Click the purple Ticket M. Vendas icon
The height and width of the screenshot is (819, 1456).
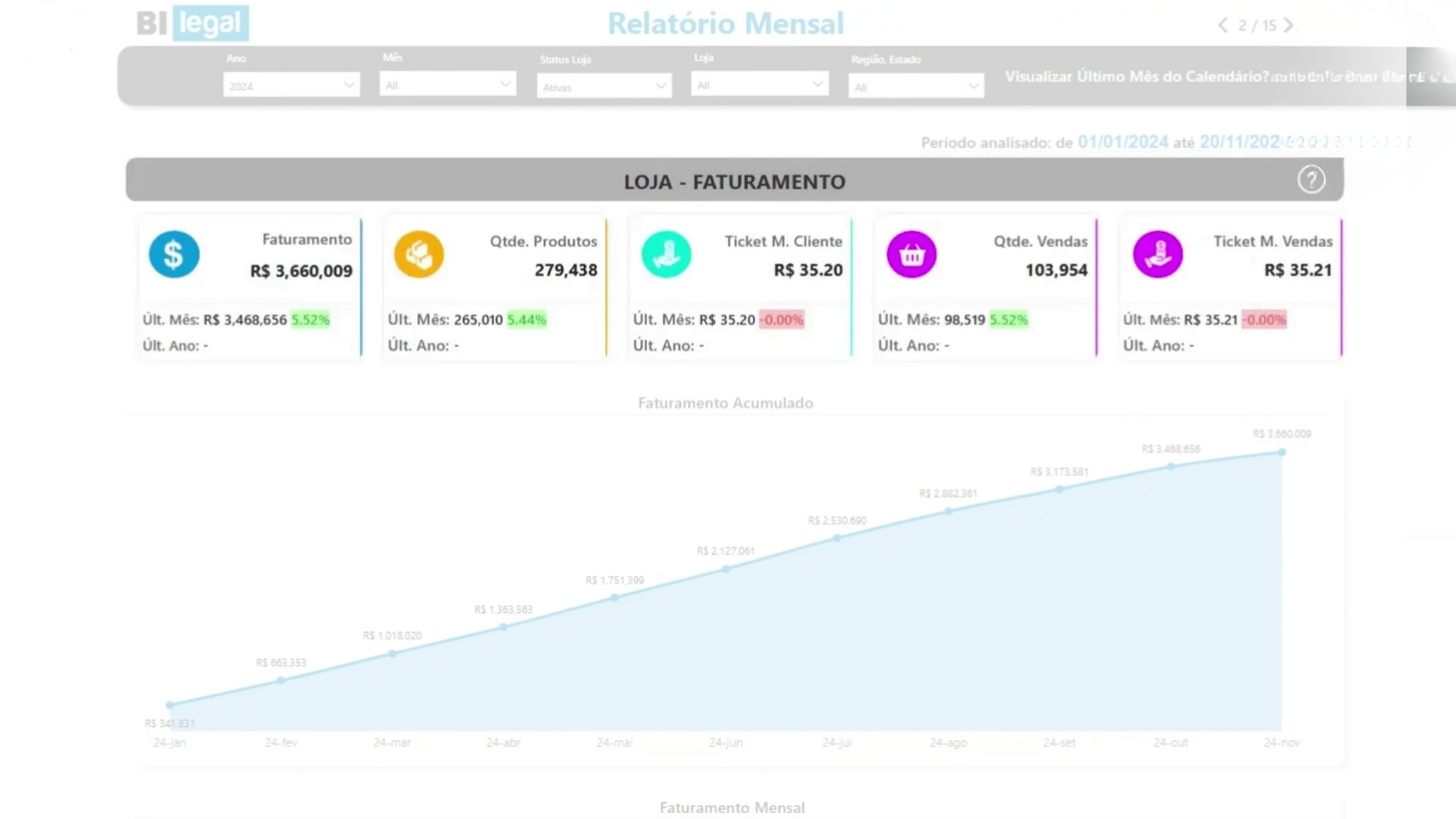pos(1157,254)
